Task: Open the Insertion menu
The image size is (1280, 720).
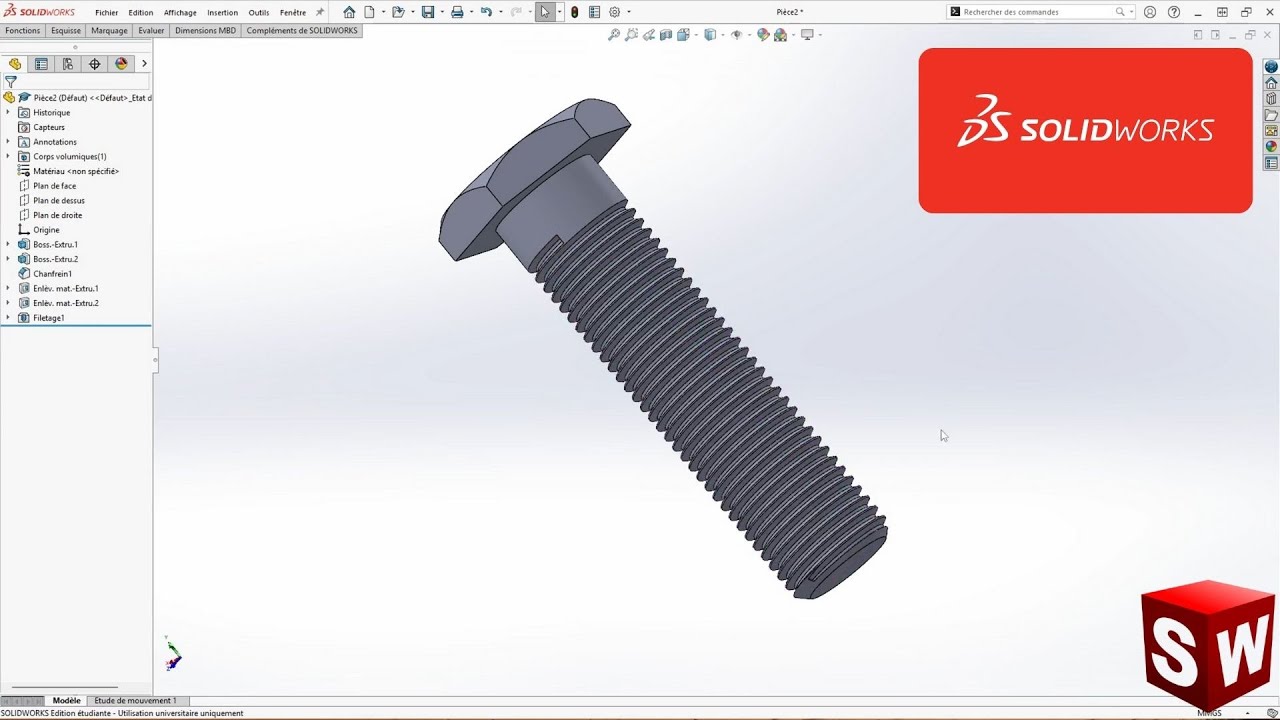Action: click(x=222, y=13)
